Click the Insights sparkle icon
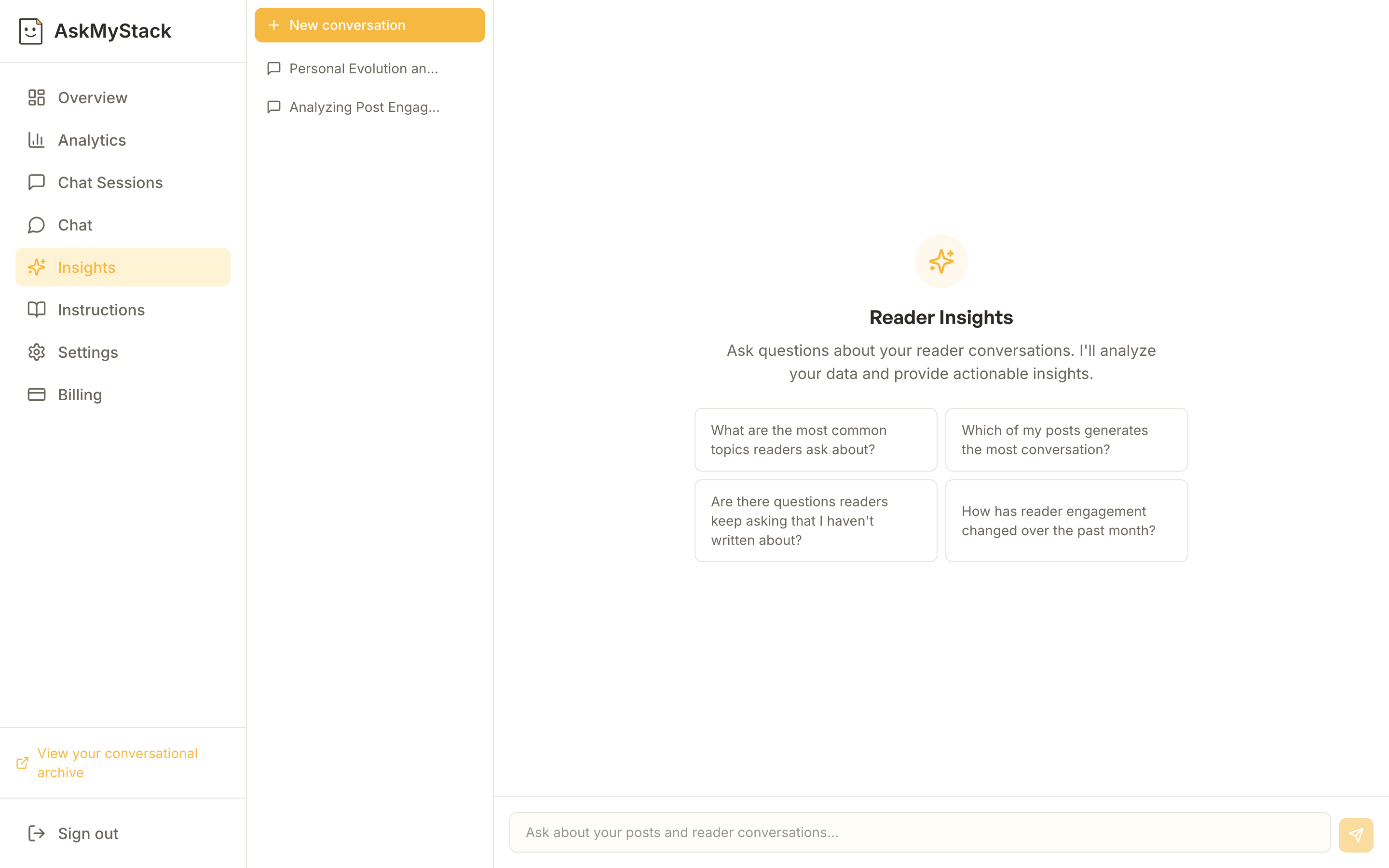The height and width of the screenshot is (868, 1389). coord(37,267)
